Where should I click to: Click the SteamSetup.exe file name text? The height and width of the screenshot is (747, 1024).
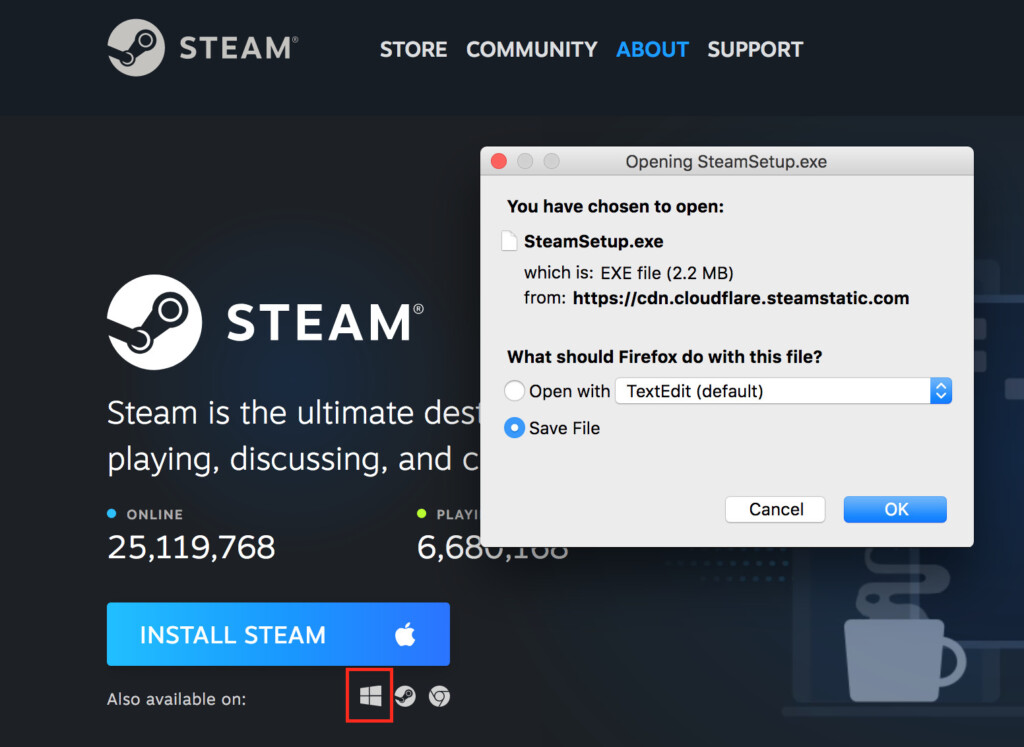click(x=594, y=242)
